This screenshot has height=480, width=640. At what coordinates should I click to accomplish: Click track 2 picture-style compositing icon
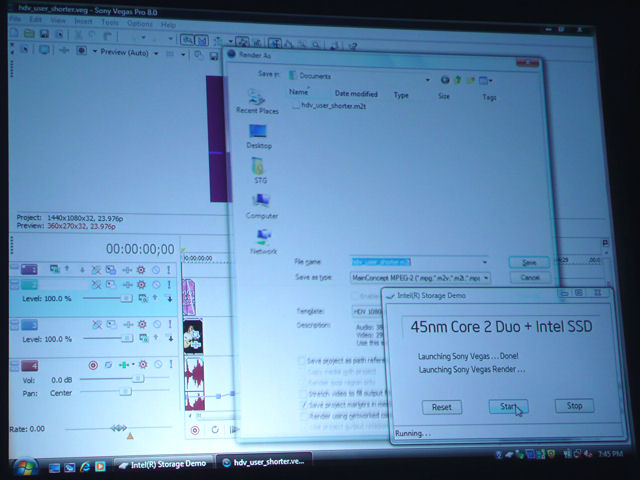point(111,284)
